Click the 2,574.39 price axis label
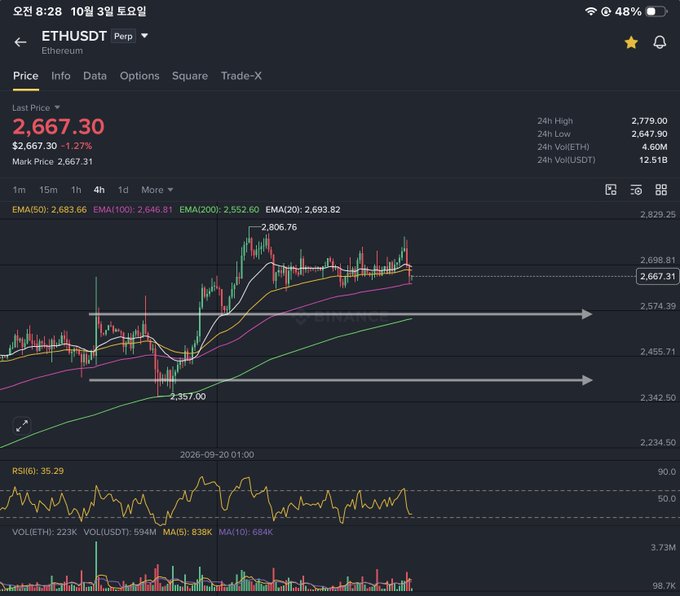680x596 pixels. 658,306
